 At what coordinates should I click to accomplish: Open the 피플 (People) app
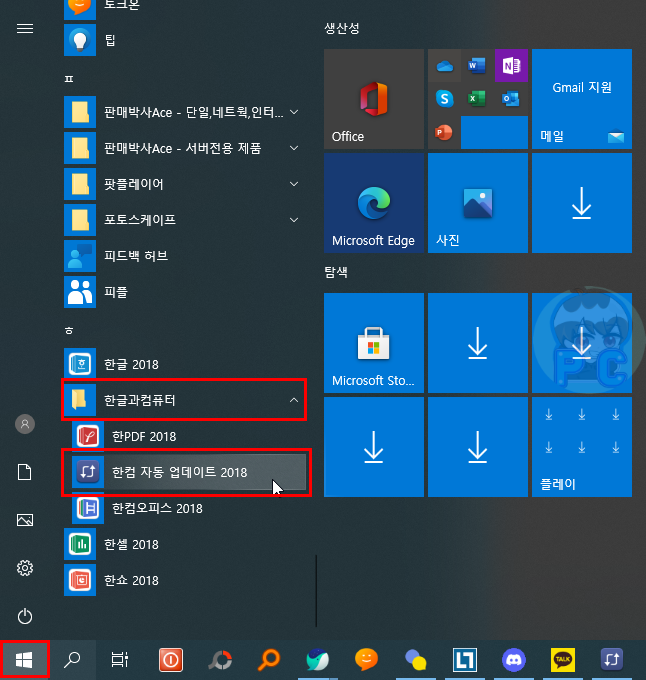(x=182, y=292)
